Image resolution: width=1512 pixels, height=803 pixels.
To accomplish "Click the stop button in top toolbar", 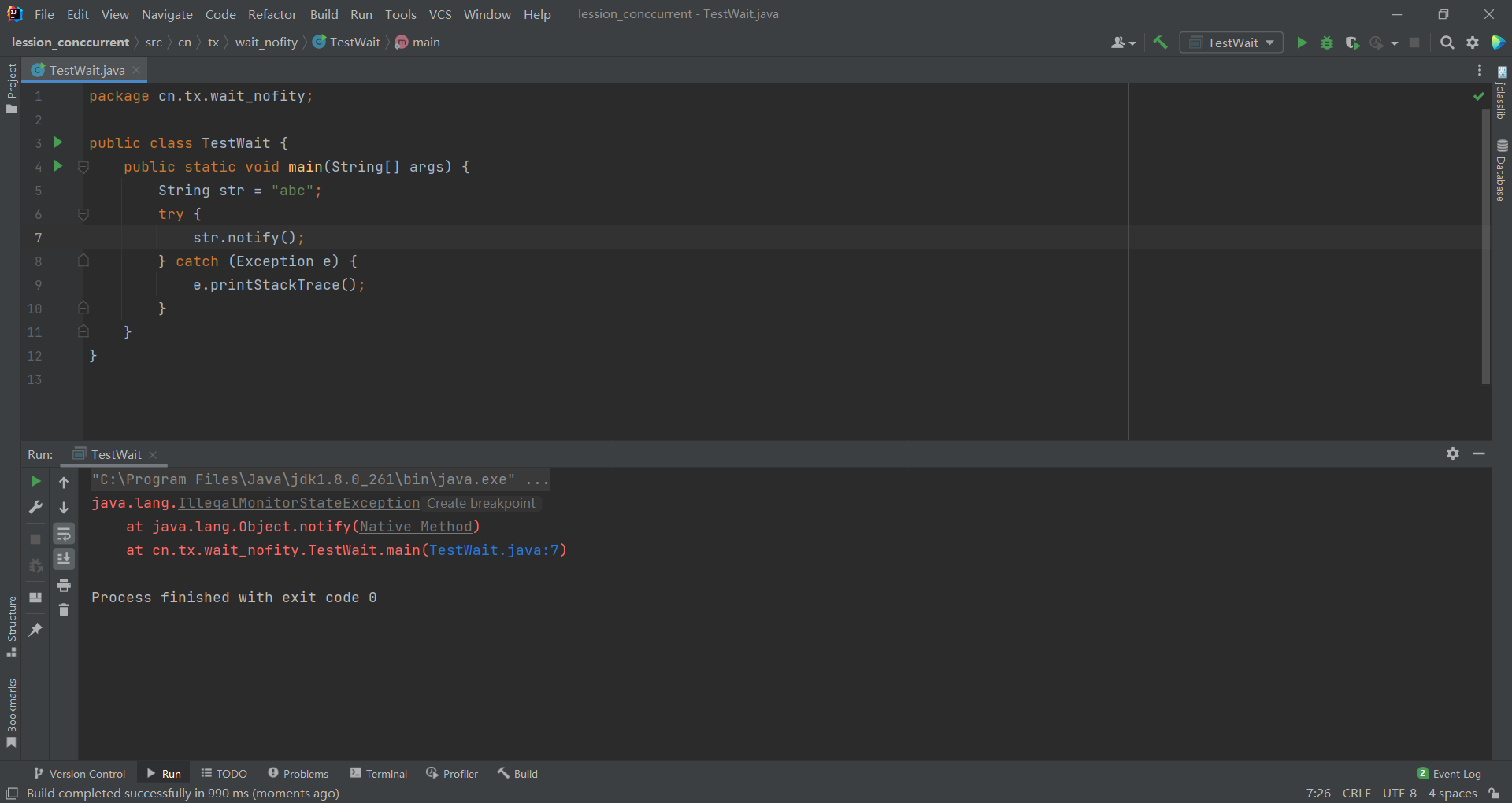I will (1414, 43).
